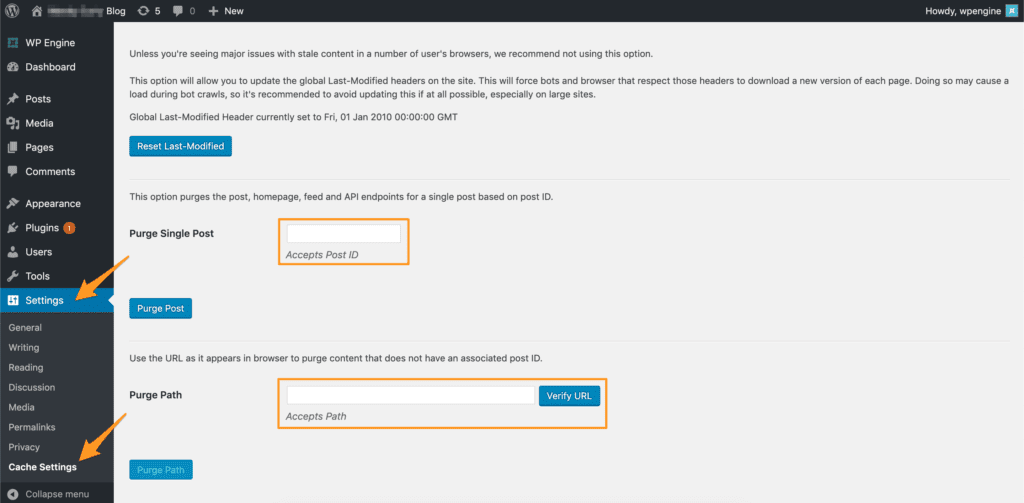Open the Posts sidebar menu
Viewport: 1024px width, 503px height.
38,99
